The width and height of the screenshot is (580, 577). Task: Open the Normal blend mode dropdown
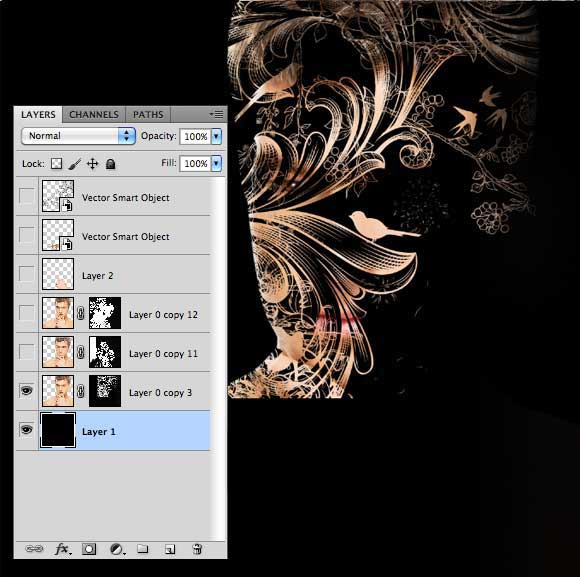[x=78, y=136]
